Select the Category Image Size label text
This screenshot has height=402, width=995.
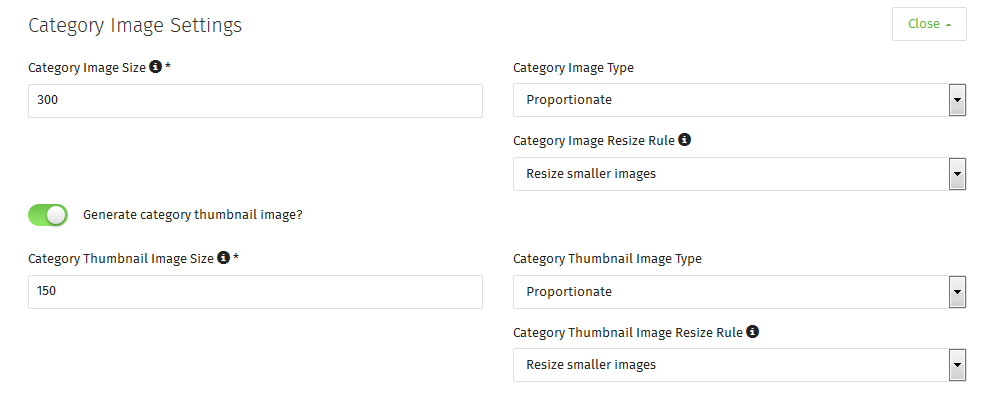click(87, 68)
